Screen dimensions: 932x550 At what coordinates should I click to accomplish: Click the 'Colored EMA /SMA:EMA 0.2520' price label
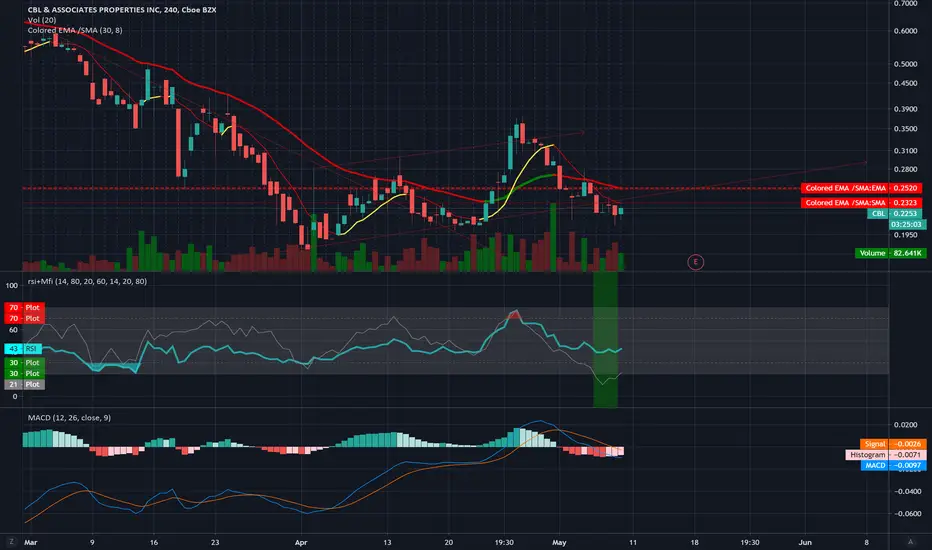(x=861, y=188)
